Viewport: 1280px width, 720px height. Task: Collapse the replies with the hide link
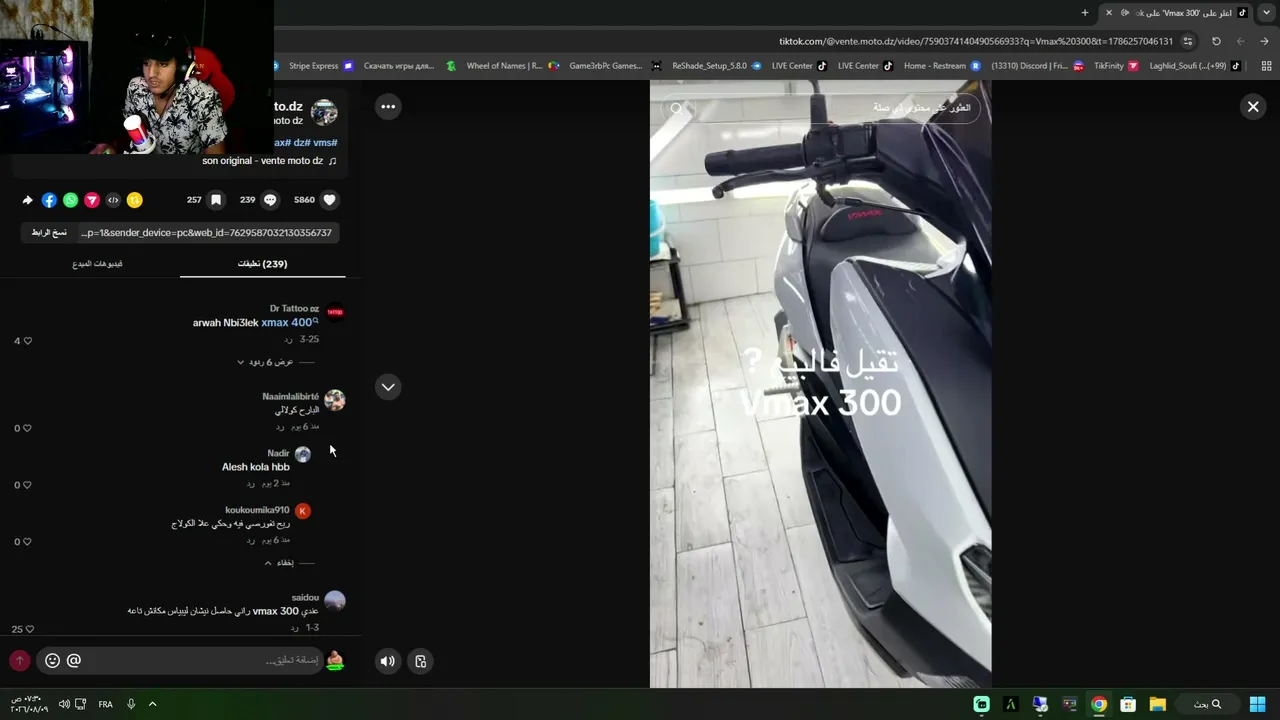click(x=279, y=563)
